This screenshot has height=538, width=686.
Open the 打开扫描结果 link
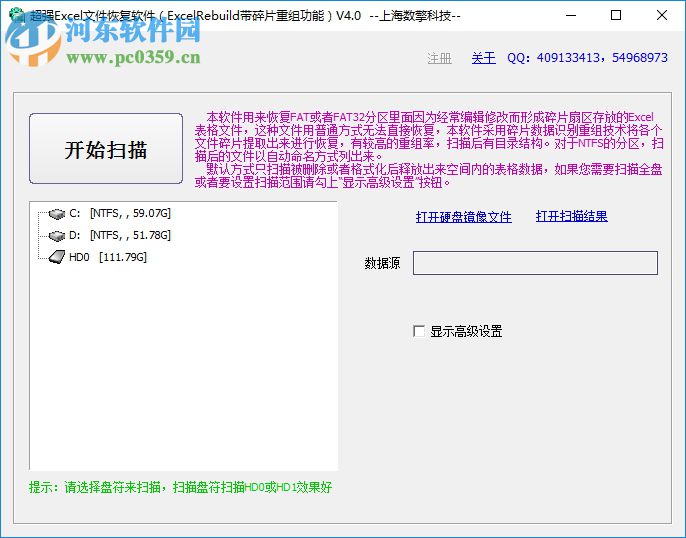click(x=571, y=216)
